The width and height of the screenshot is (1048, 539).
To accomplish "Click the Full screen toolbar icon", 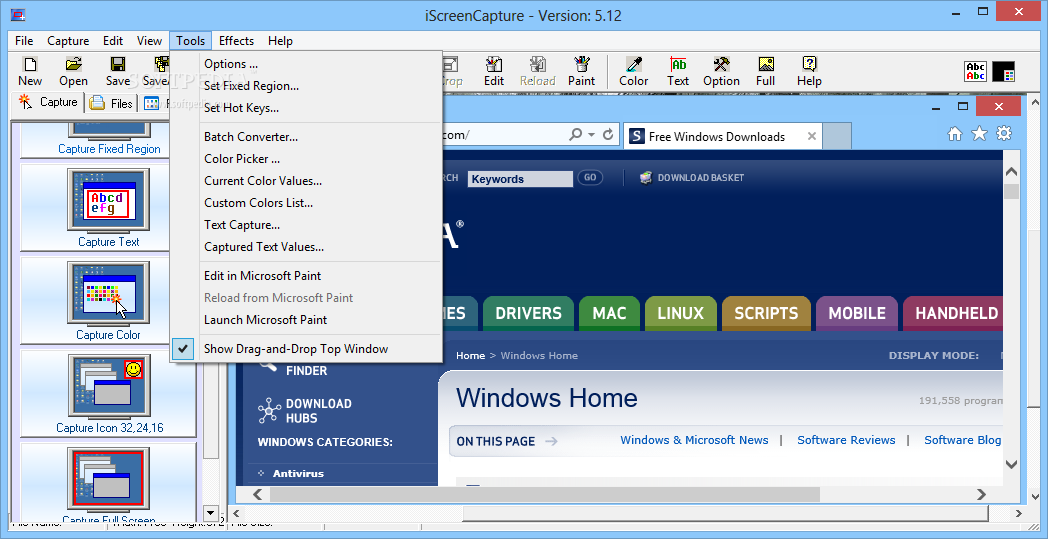I will (x=765, y=72).
